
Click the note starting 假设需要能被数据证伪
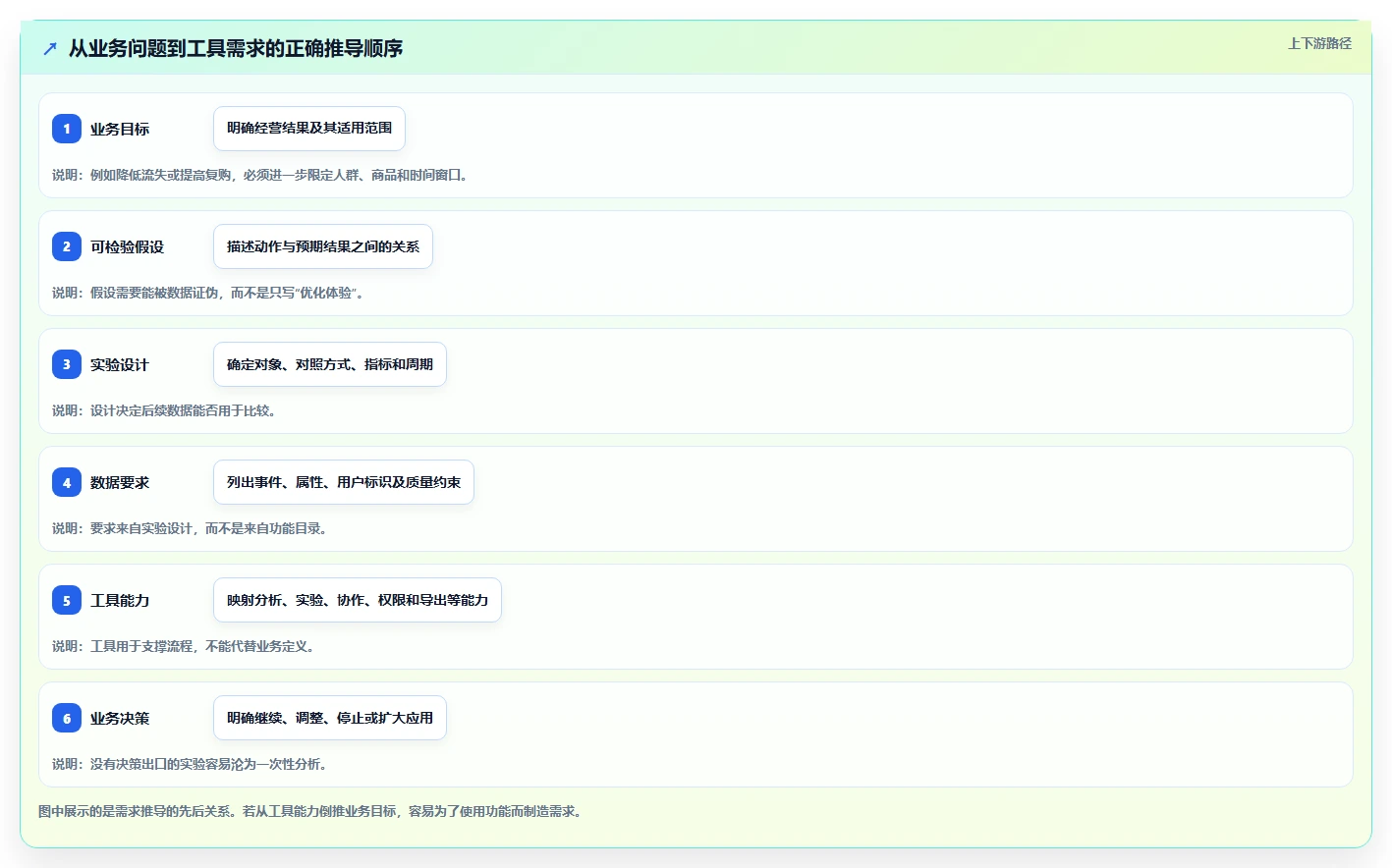210,293
